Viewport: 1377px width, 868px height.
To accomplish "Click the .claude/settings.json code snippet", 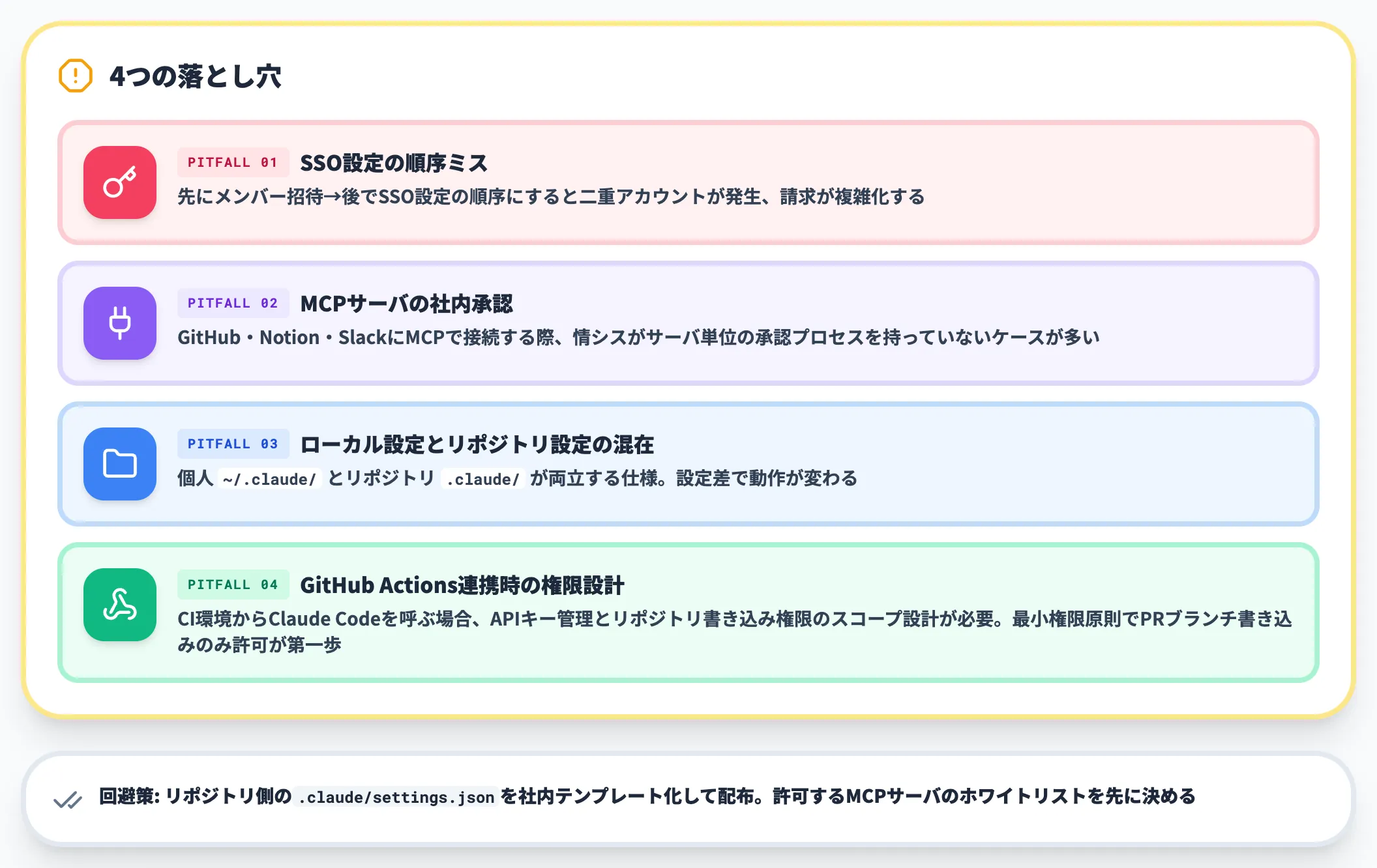I will click(x=396, y=797).
